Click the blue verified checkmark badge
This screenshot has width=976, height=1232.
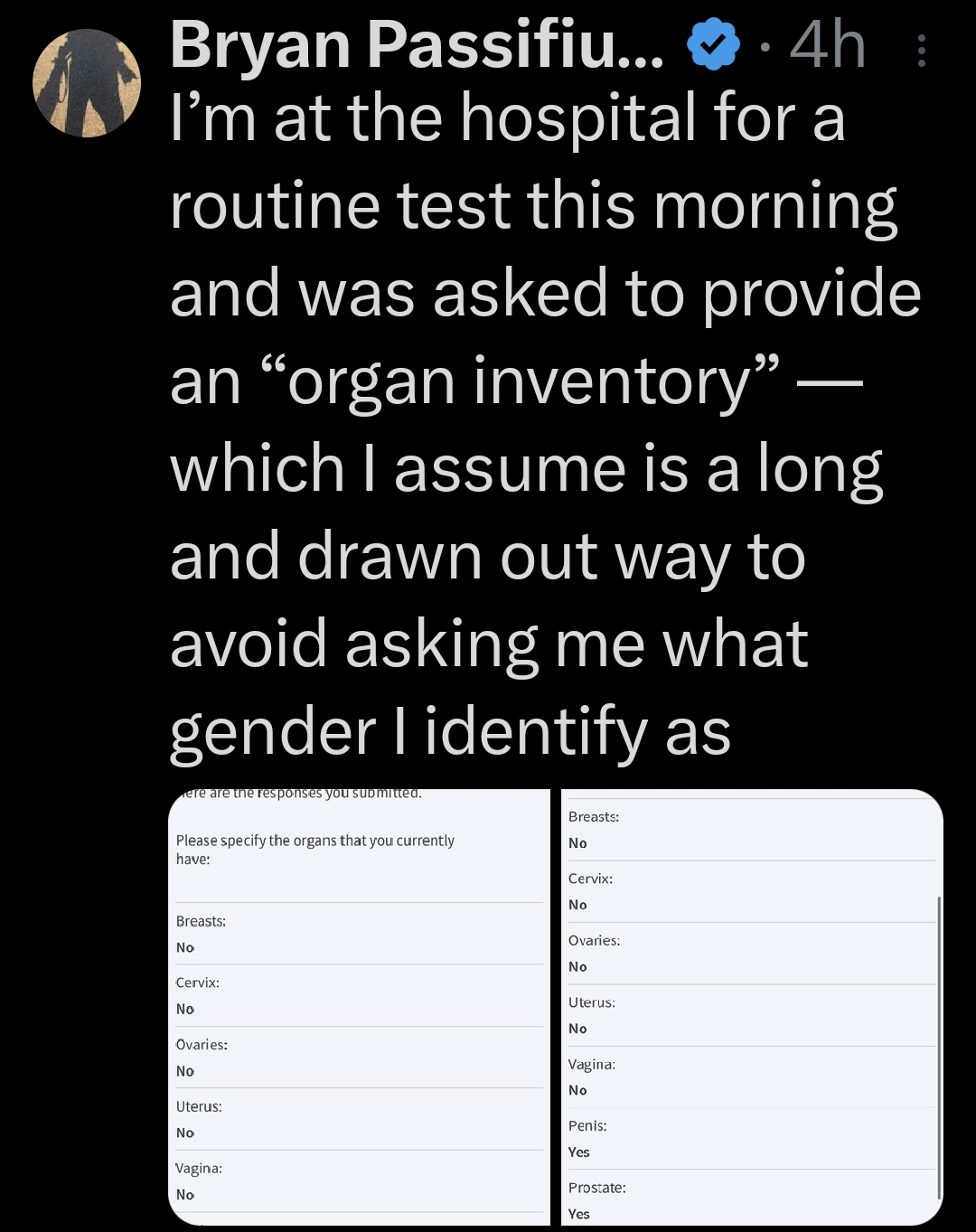click(x=714, y=45)
